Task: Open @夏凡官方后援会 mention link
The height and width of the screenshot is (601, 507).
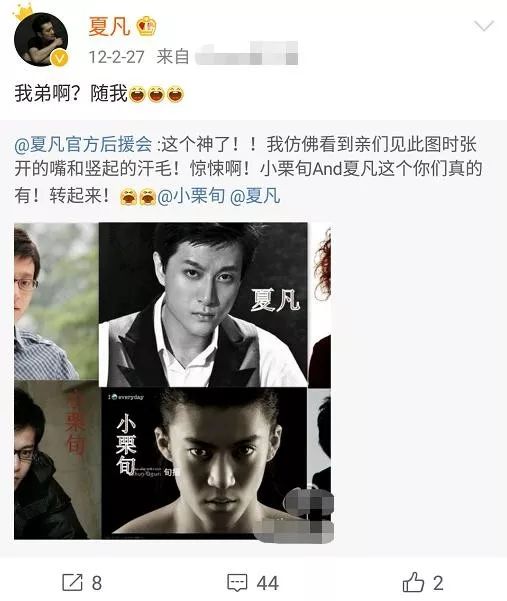Action: point(84,145)
